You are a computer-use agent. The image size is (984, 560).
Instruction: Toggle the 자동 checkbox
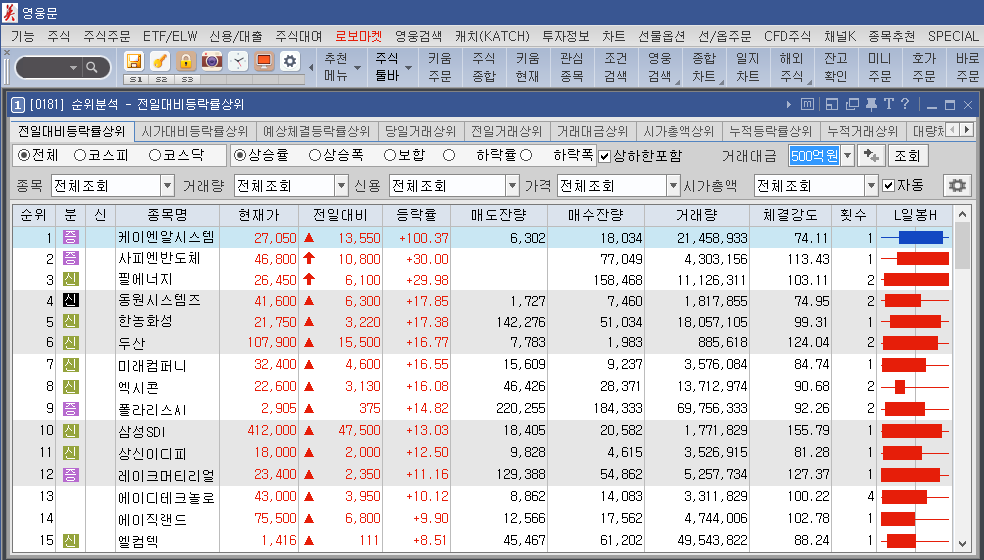point(888,185)
